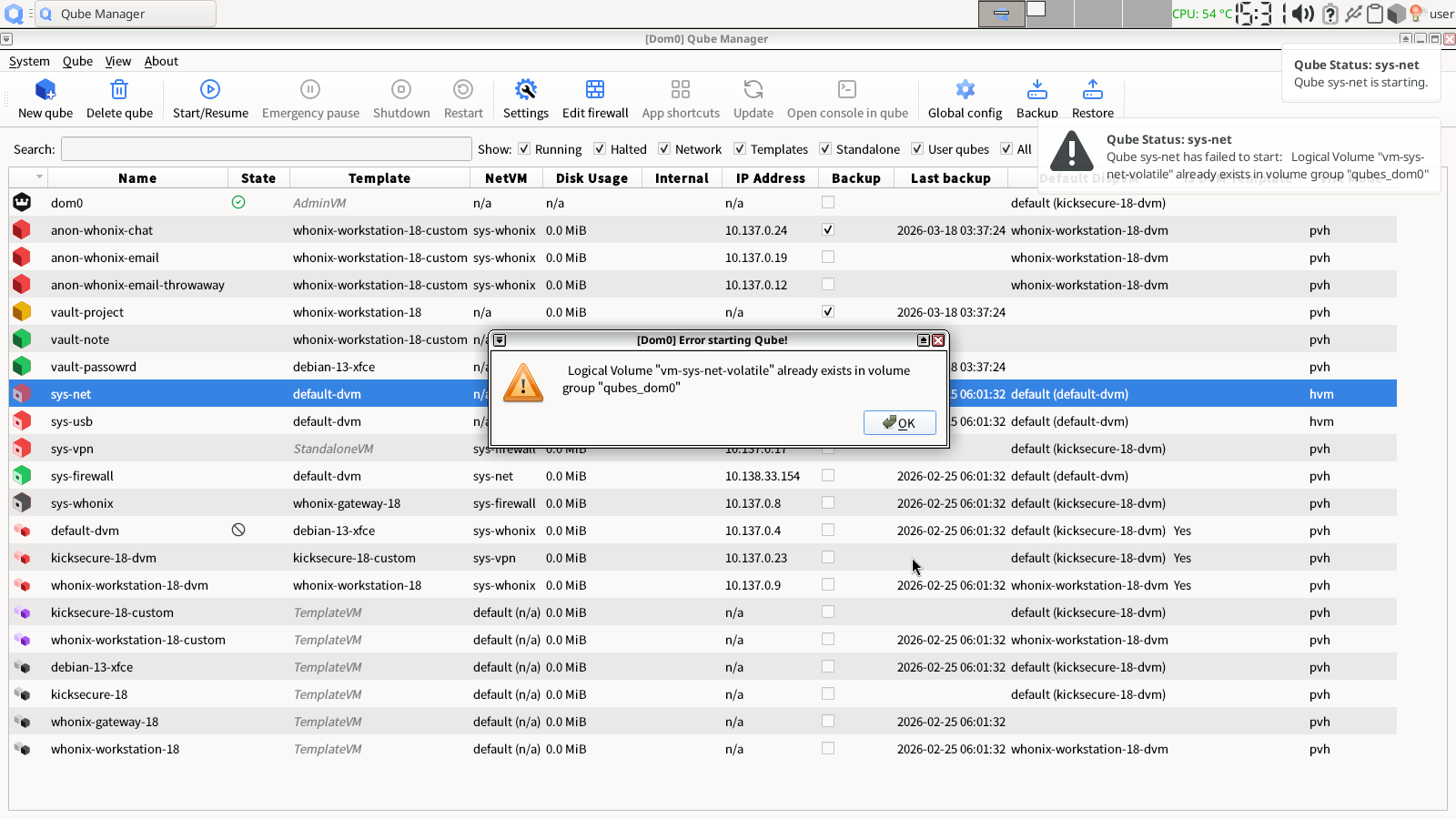Image resolution: width=1456 pixels, height=819 pixels.
Task: Open Global config gear icon
Action: 965,90
